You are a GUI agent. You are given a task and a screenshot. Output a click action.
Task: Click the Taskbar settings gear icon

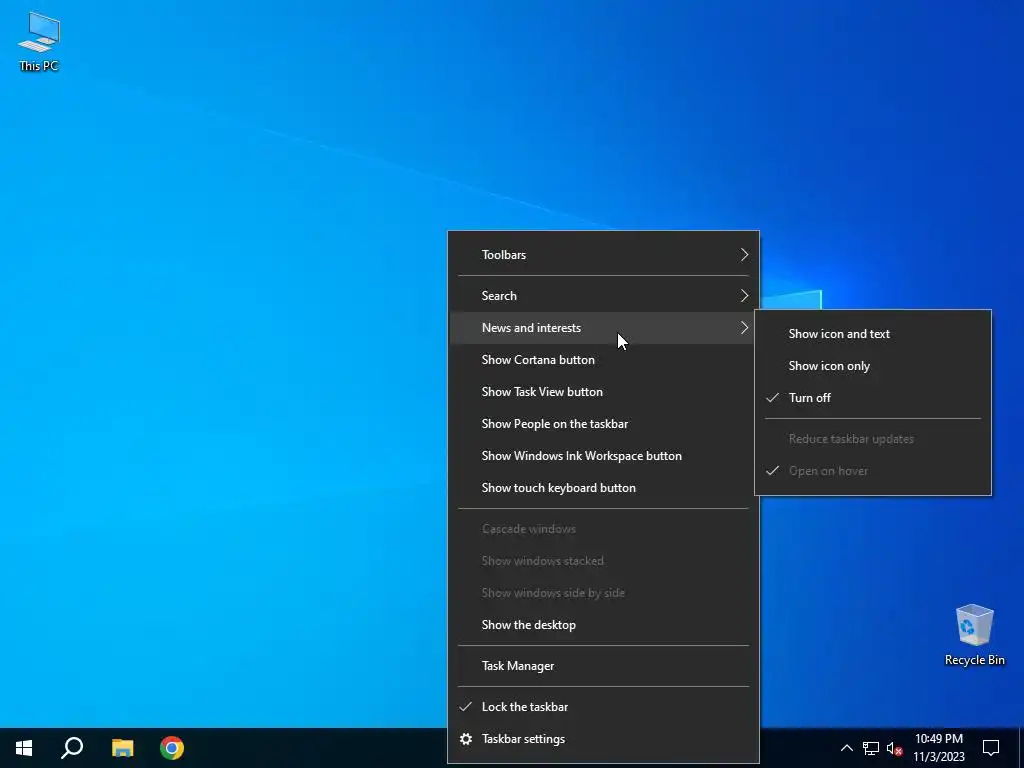point(466,739)
